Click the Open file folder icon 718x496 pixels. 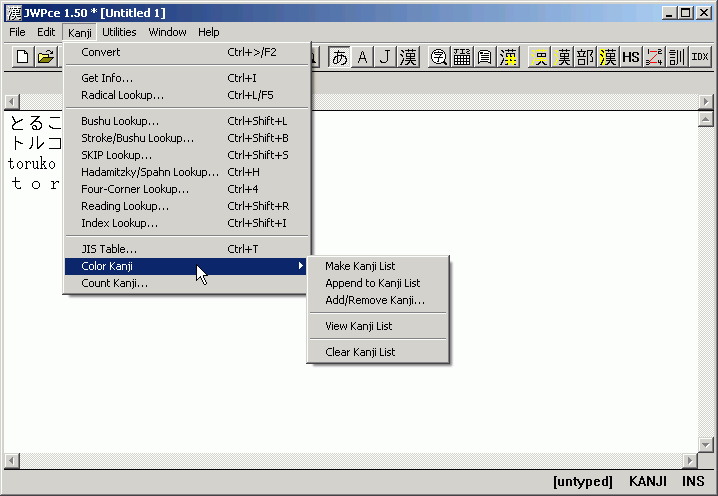pos(46,57)
